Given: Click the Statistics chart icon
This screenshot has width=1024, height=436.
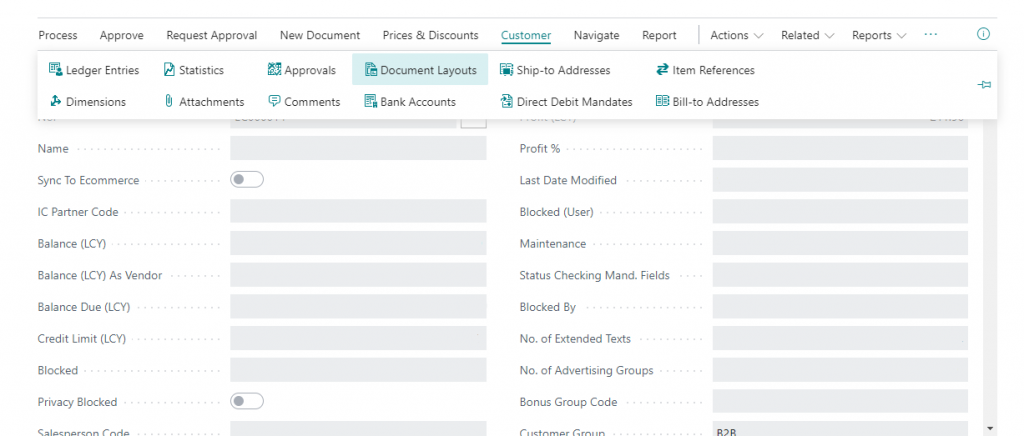Looking at the screenshot, I should pyautogui.click(x=169, y=70).
